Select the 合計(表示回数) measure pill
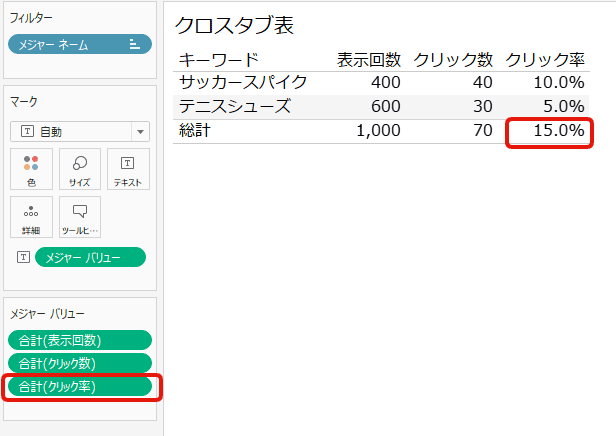616x436 pixels. (x=79, y=340)
